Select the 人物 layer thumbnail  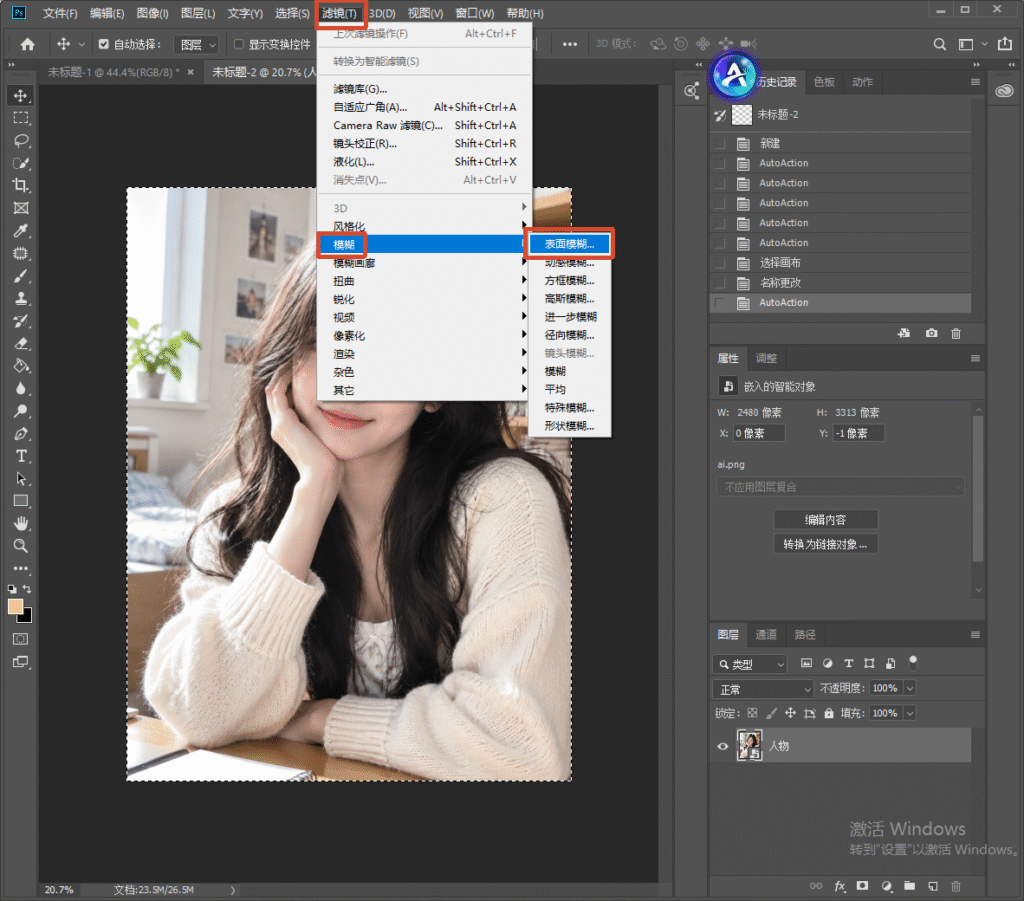(x=750, y=746)
